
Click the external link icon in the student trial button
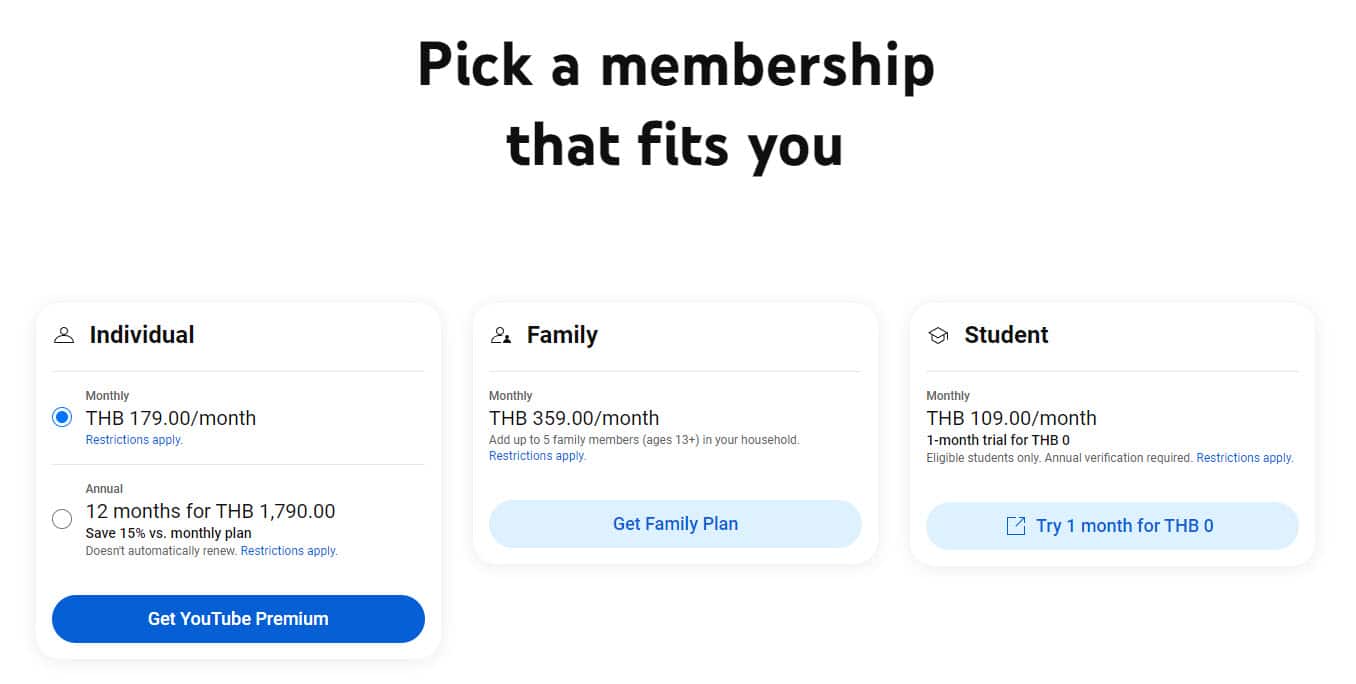(1015, 526)
